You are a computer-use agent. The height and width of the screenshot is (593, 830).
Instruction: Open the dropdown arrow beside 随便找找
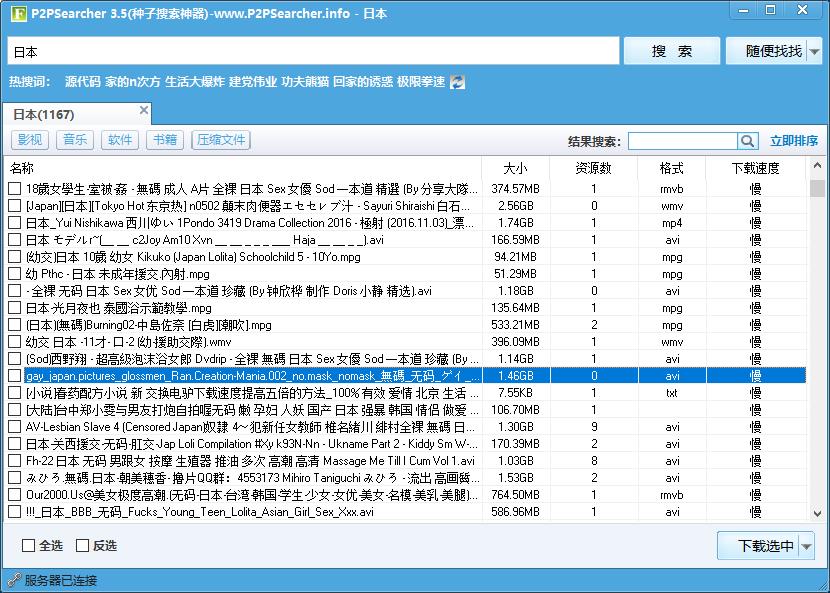pyautogui.click(x=815, y=51)
